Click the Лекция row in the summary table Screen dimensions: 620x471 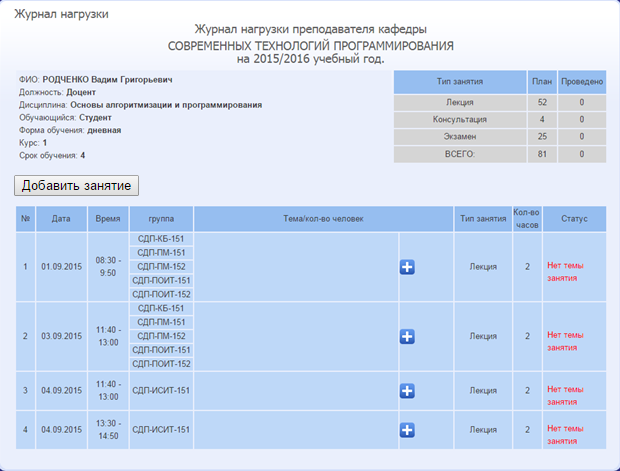500,102
